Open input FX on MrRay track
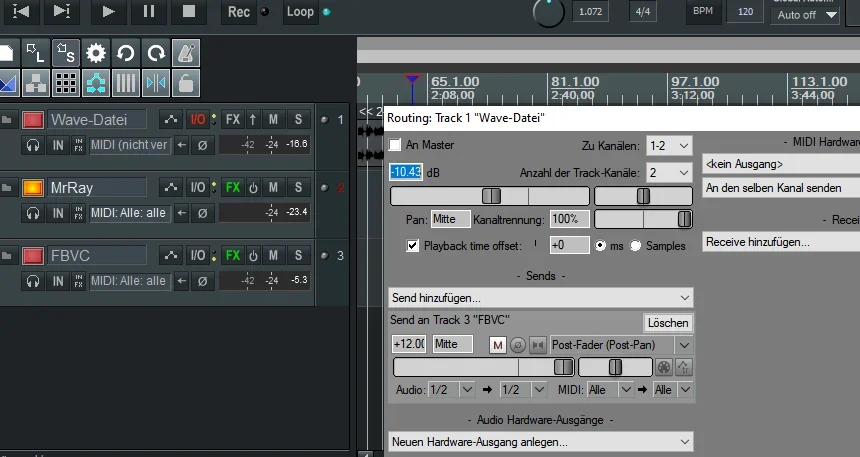 (78, 213)
